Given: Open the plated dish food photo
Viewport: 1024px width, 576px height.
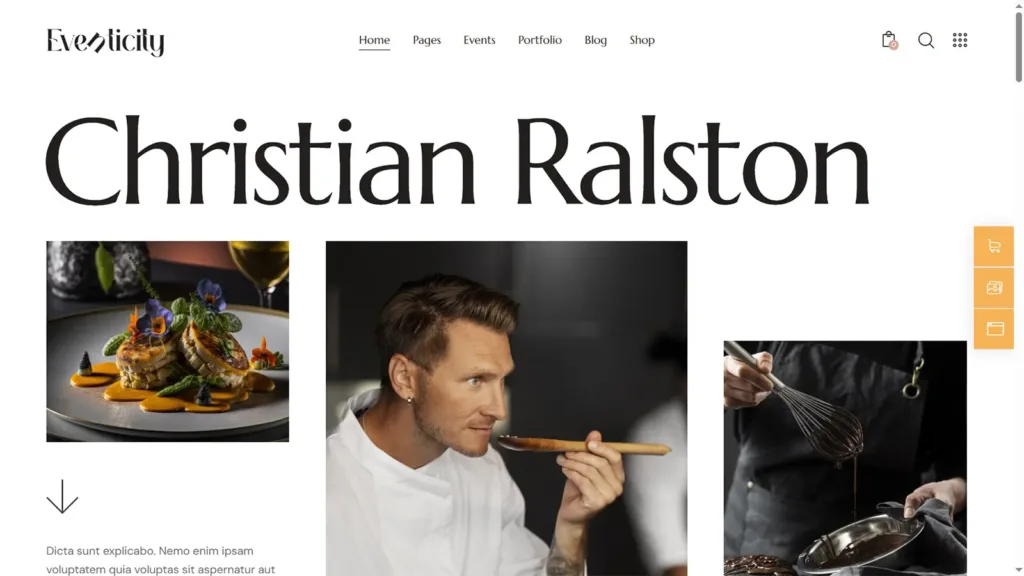Looking at the screenshot, I should [167, 342].
